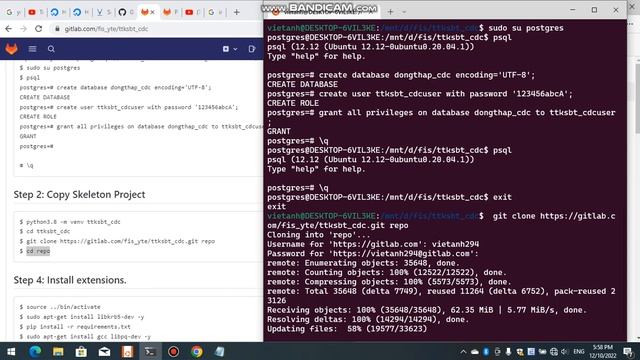Open OneDrive cloud tray icon
The width and height of the screenshot is (640, 360).
pyautogui.click(x=475, y=351)
